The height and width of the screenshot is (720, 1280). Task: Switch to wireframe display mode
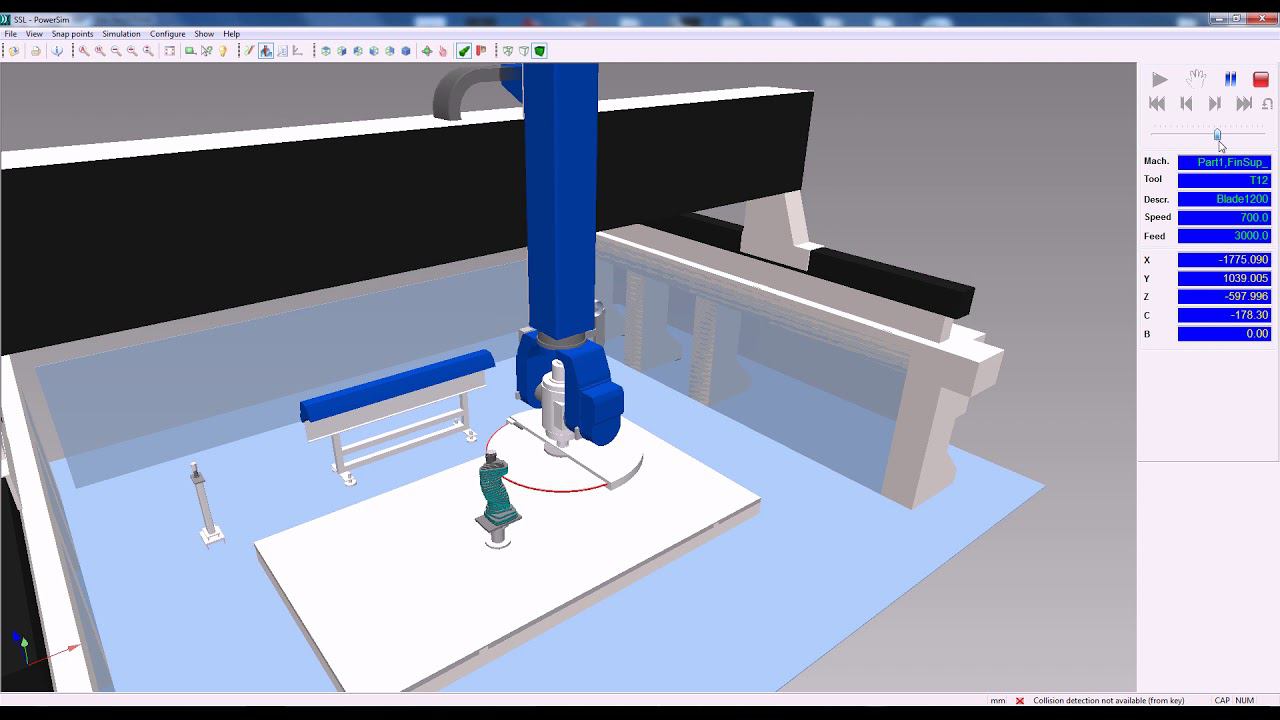(507, 51)
